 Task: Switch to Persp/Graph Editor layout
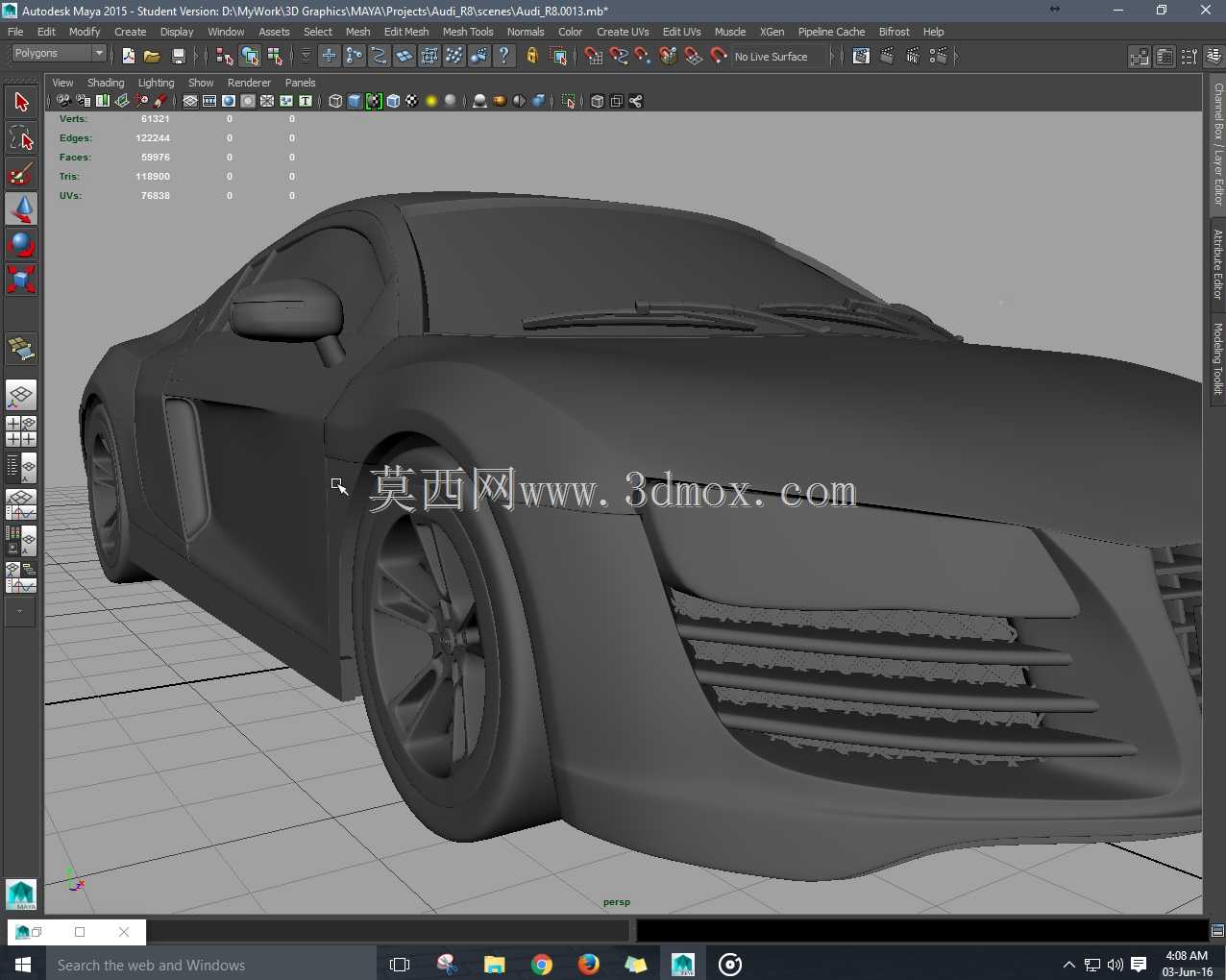tap(21, 504)
